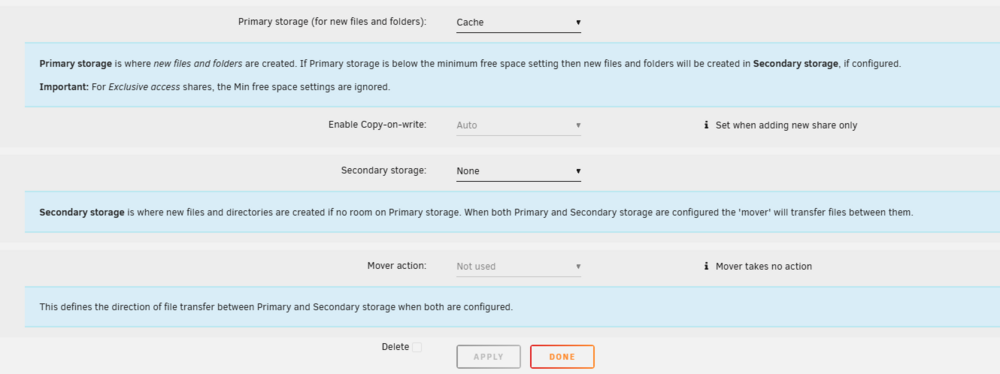
Task: Click the DONE button
Action: [562, 357]
